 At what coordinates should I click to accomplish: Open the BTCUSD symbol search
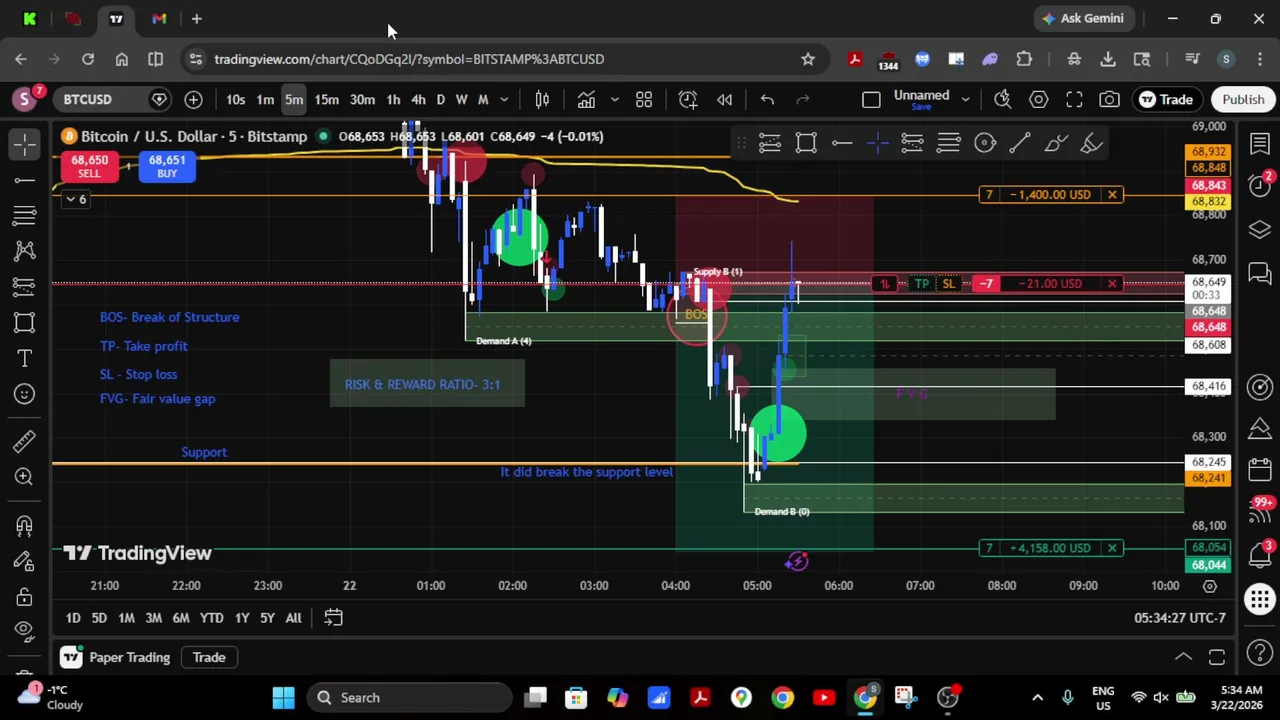click(x=88, y=99)
